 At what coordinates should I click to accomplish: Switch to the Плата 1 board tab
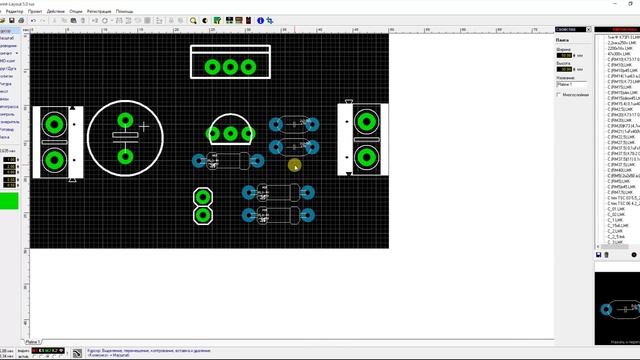32,342
